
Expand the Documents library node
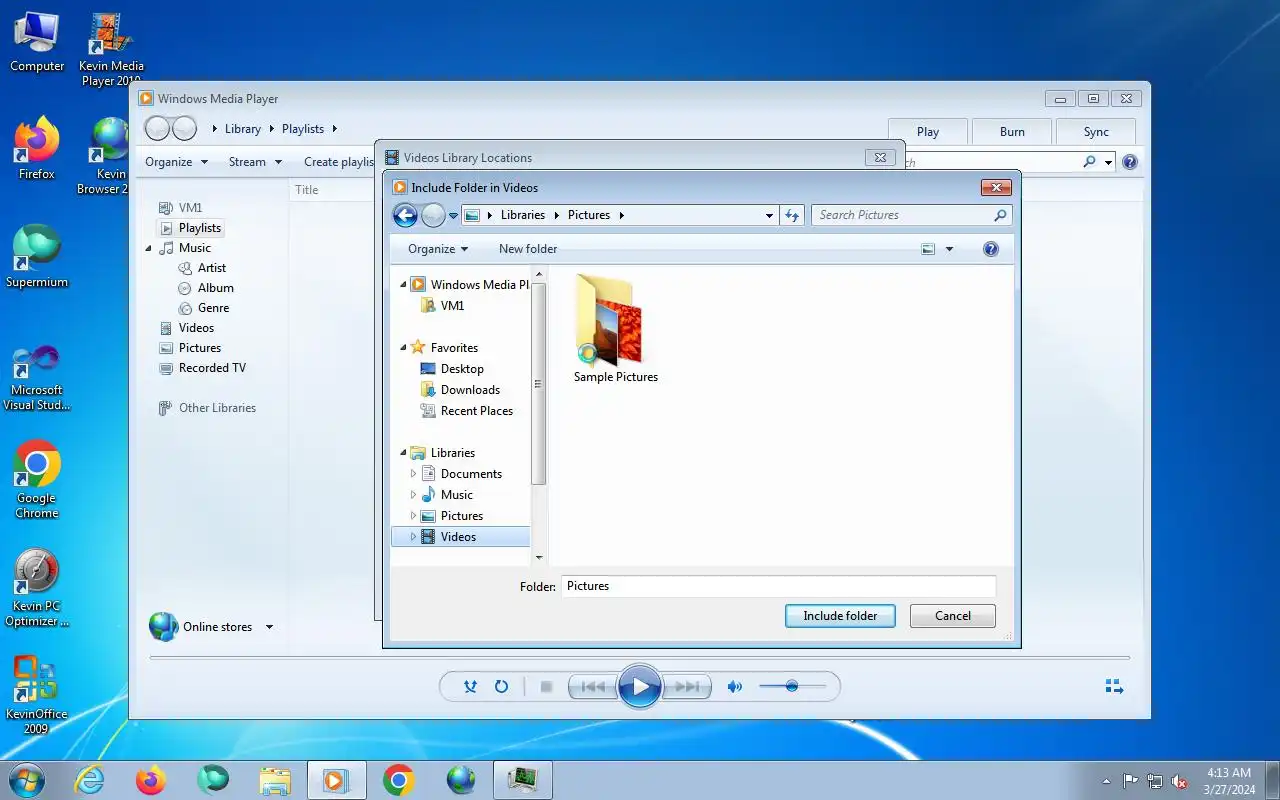413,474
